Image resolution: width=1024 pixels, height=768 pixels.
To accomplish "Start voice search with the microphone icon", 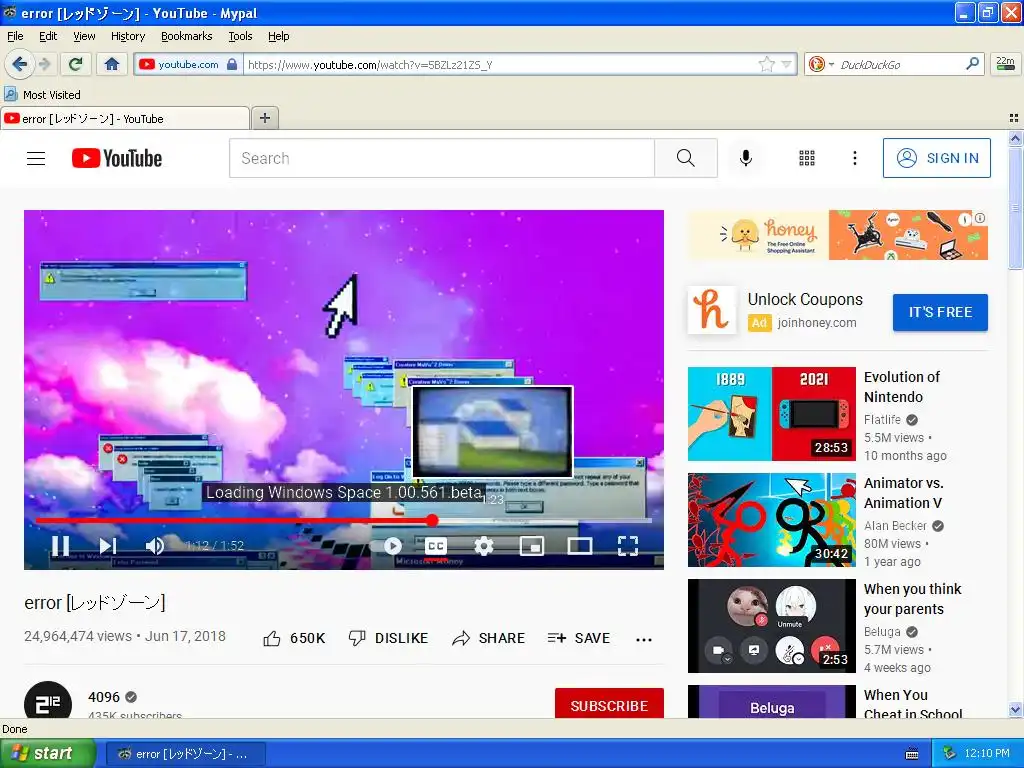I will point(746,158).
